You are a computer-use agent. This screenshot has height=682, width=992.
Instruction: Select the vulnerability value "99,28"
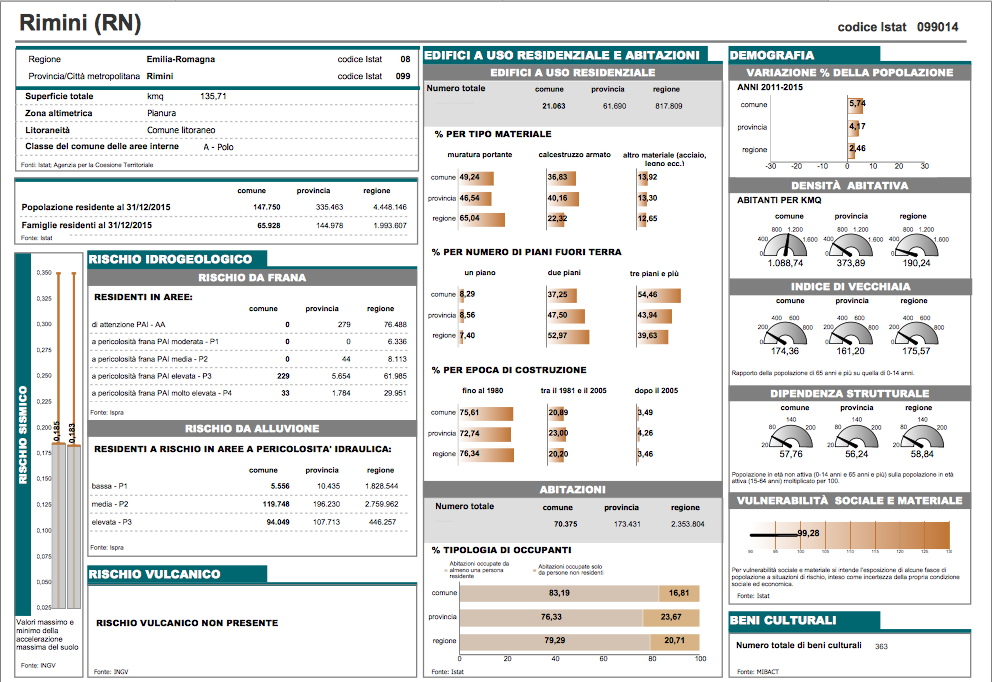pos(809,533)
